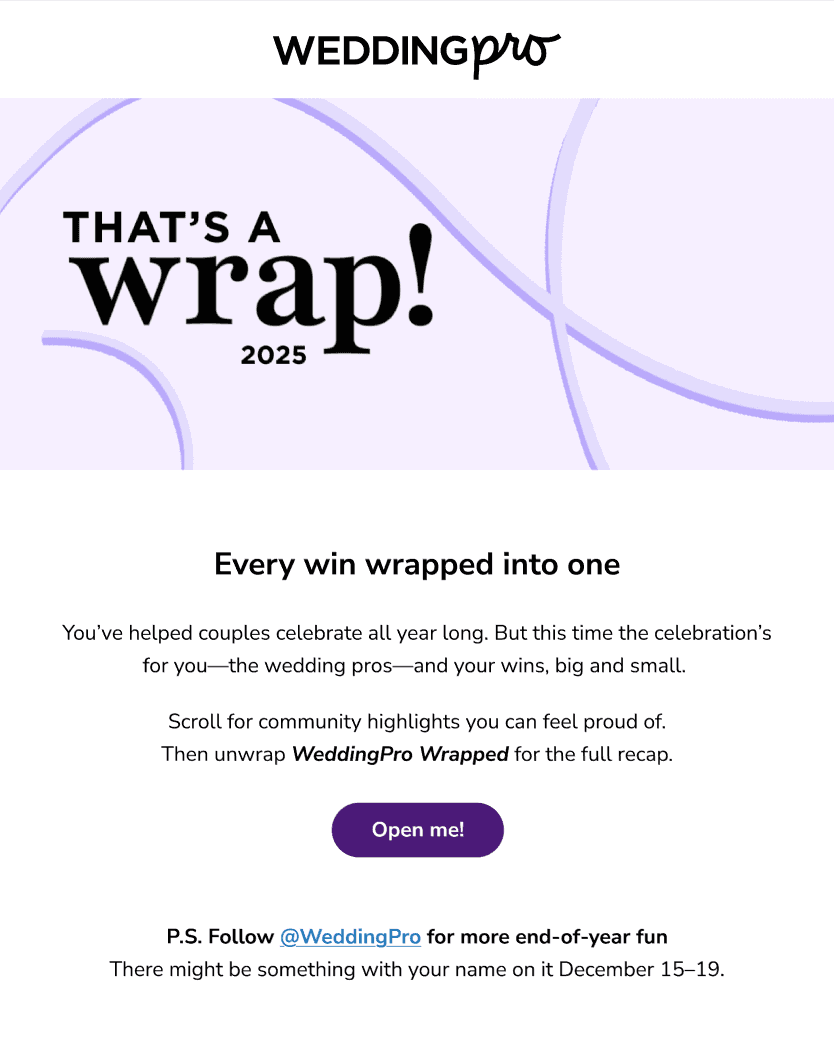Image resolution: width=834 pixels, height=1044 pixels.
Task: Click the "for more end-of-year fun" text
Action: 547,937
